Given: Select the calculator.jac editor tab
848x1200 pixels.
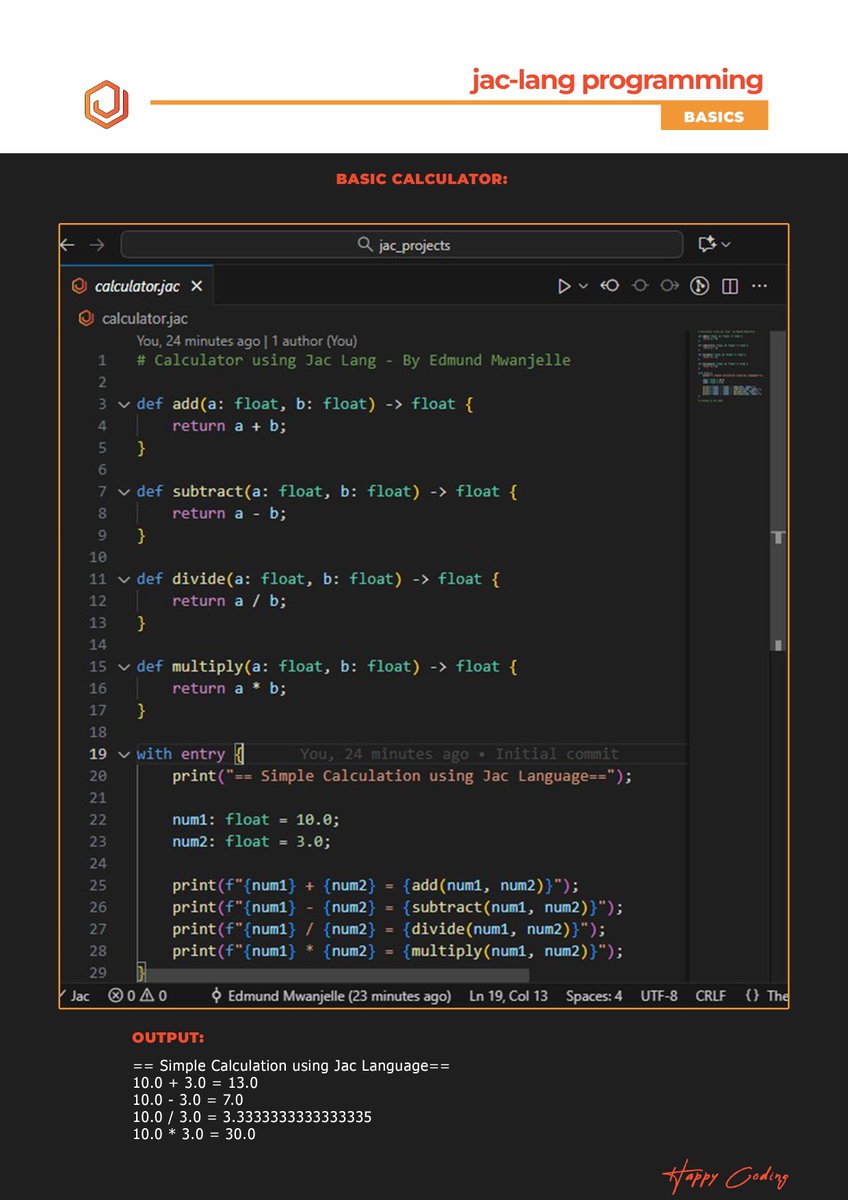Looking at the screenshot, I should coord(137,286).
